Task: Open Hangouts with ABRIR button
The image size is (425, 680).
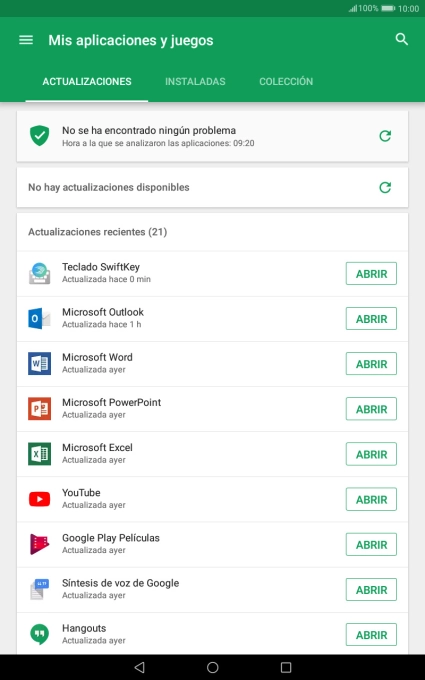Action: tap(371, 634)
